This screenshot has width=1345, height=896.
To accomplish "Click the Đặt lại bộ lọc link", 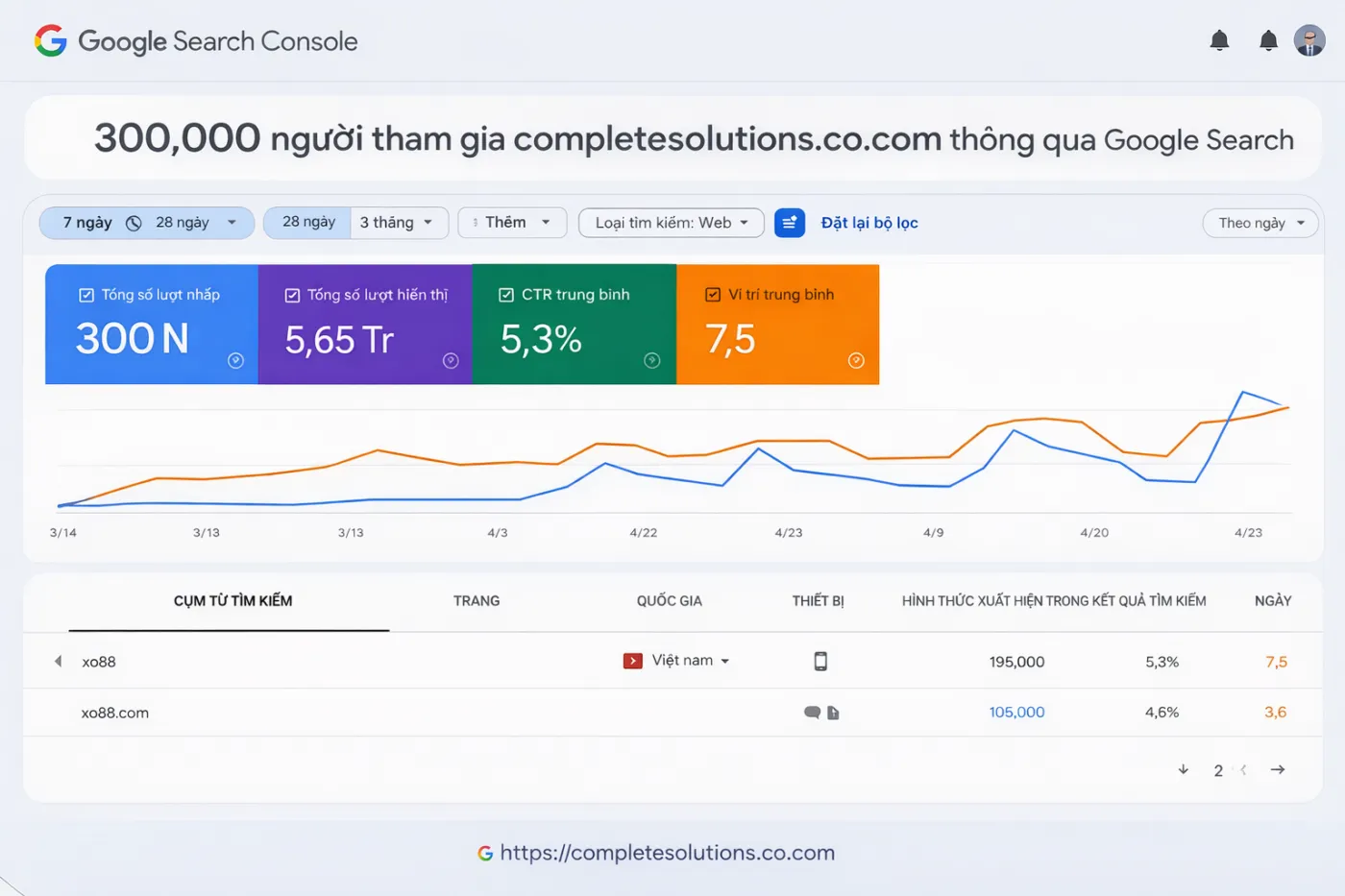I will (868, 222).
